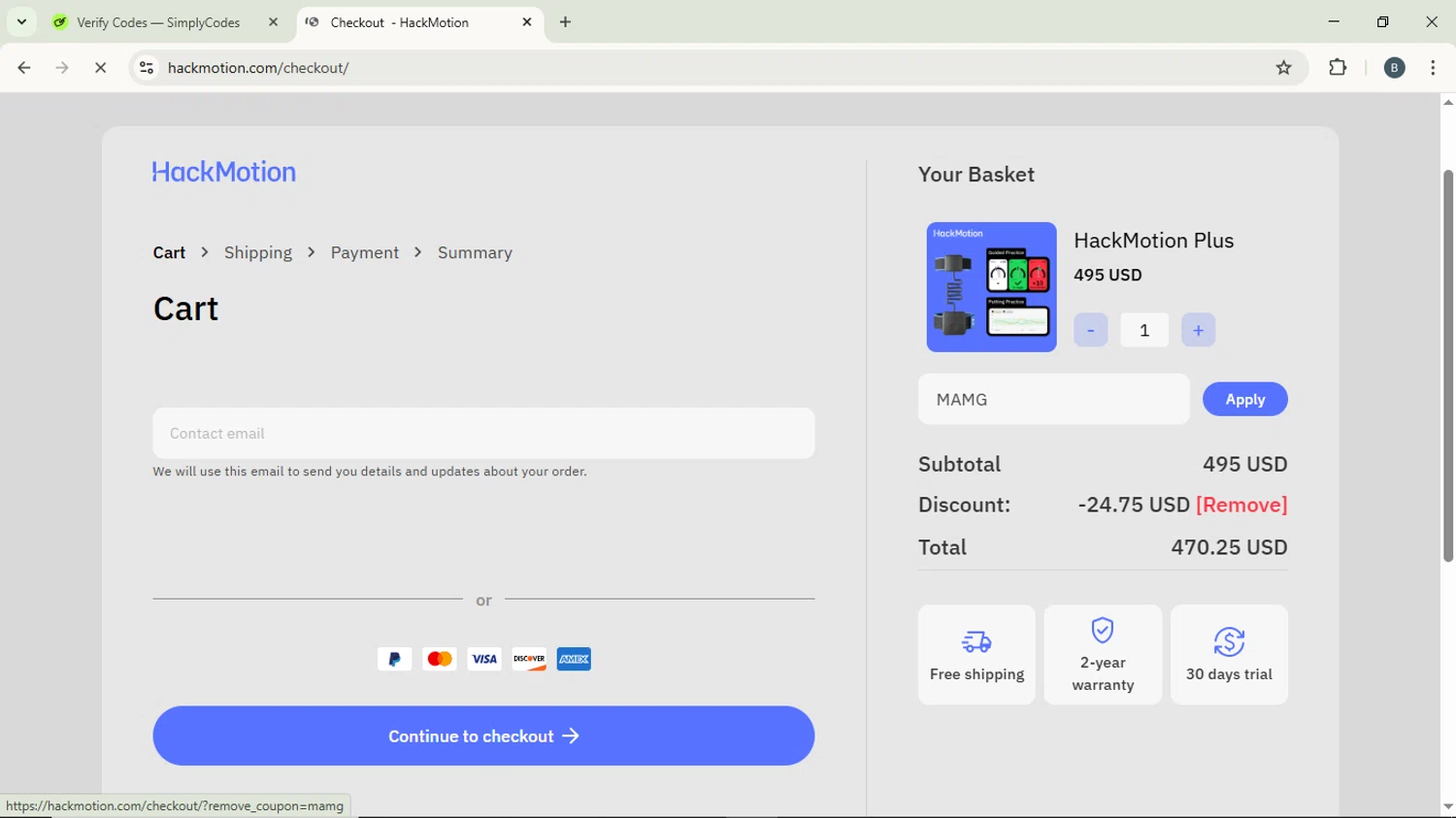The width and height of the screenshot is (1456, 818).
Task: Click the Free shipping truck icon
Action: [x=976, y=641]
